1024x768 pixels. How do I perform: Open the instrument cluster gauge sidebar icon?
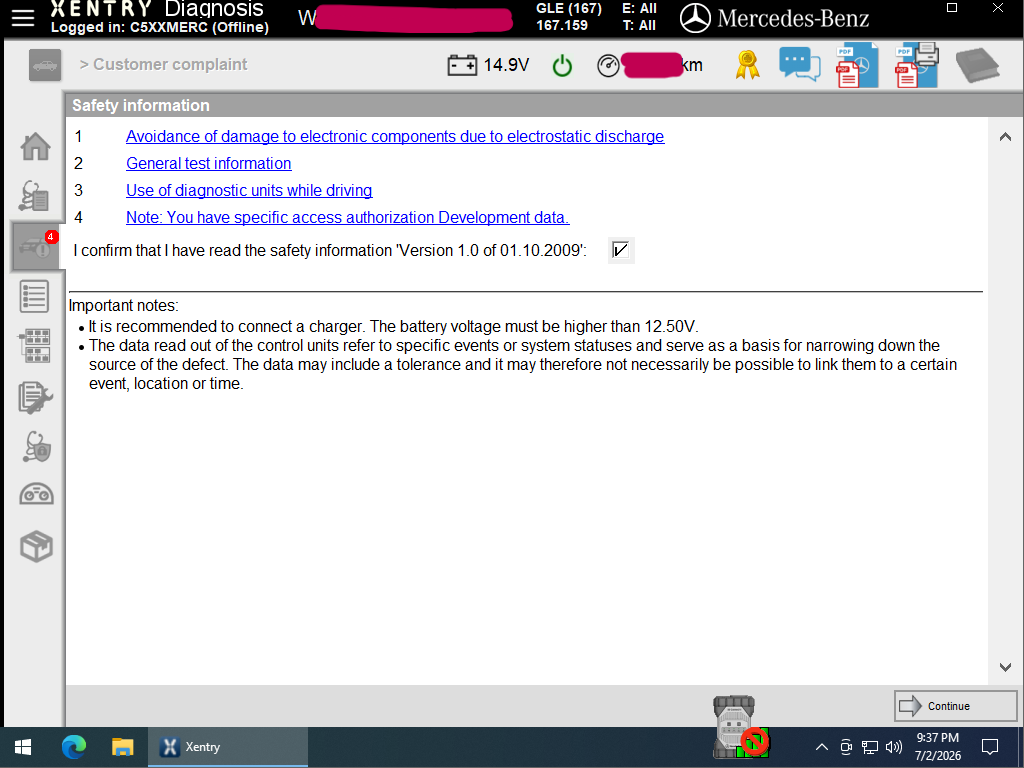(x=37, y=494)
